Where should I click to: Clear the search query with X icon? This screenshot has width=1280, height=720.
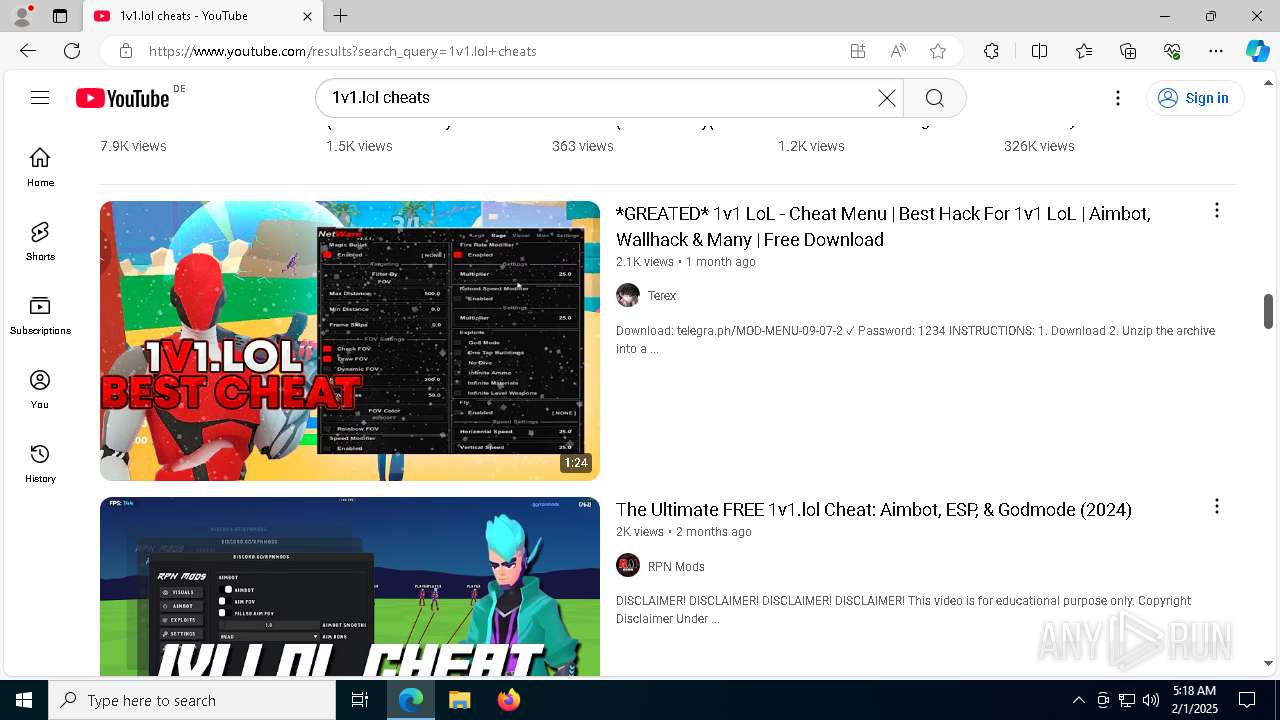tap(887, 97)
